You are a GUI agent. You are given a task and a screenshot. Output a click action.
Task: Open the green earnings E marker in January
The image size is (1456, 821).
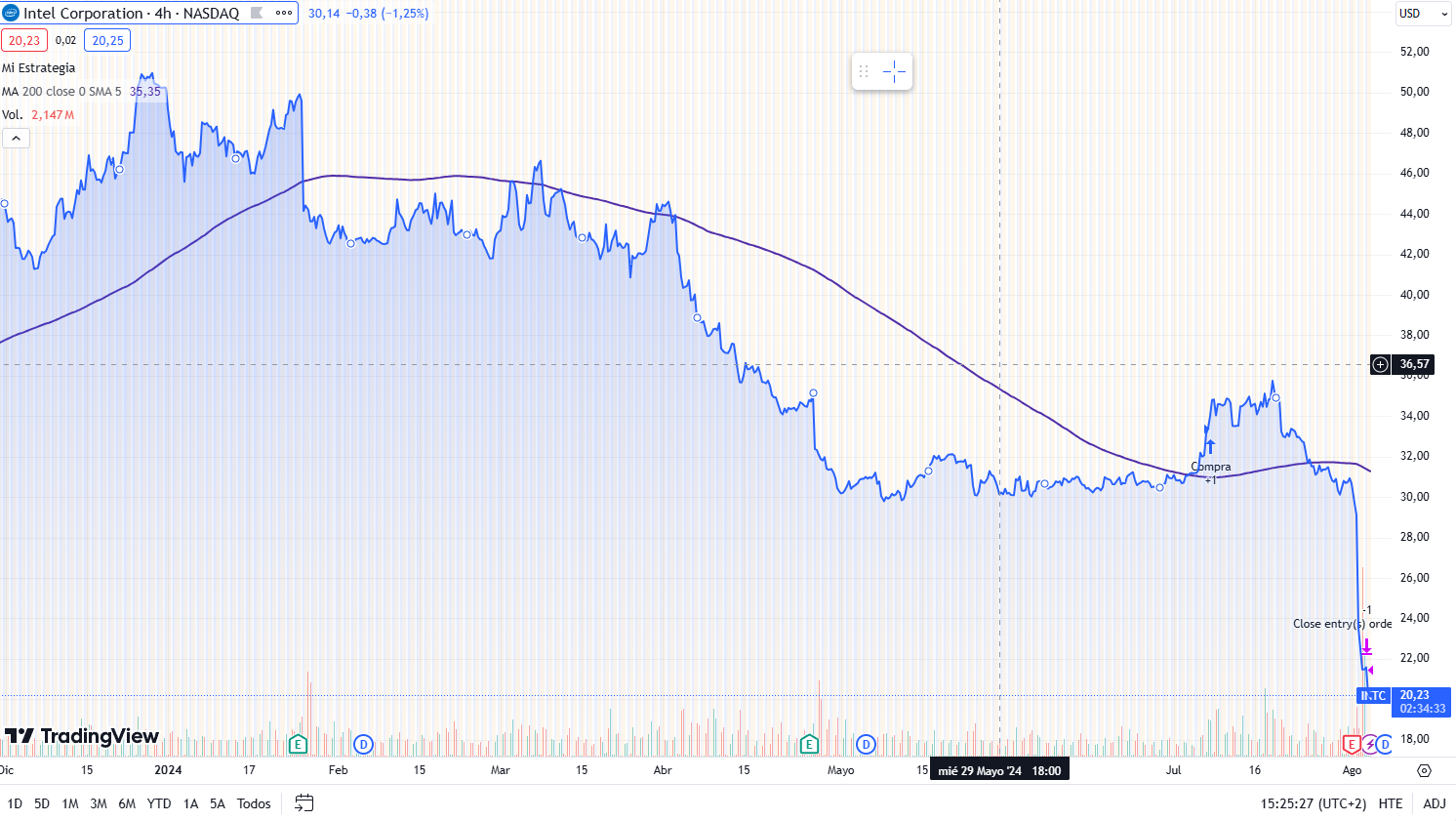(x=299, y=745)
